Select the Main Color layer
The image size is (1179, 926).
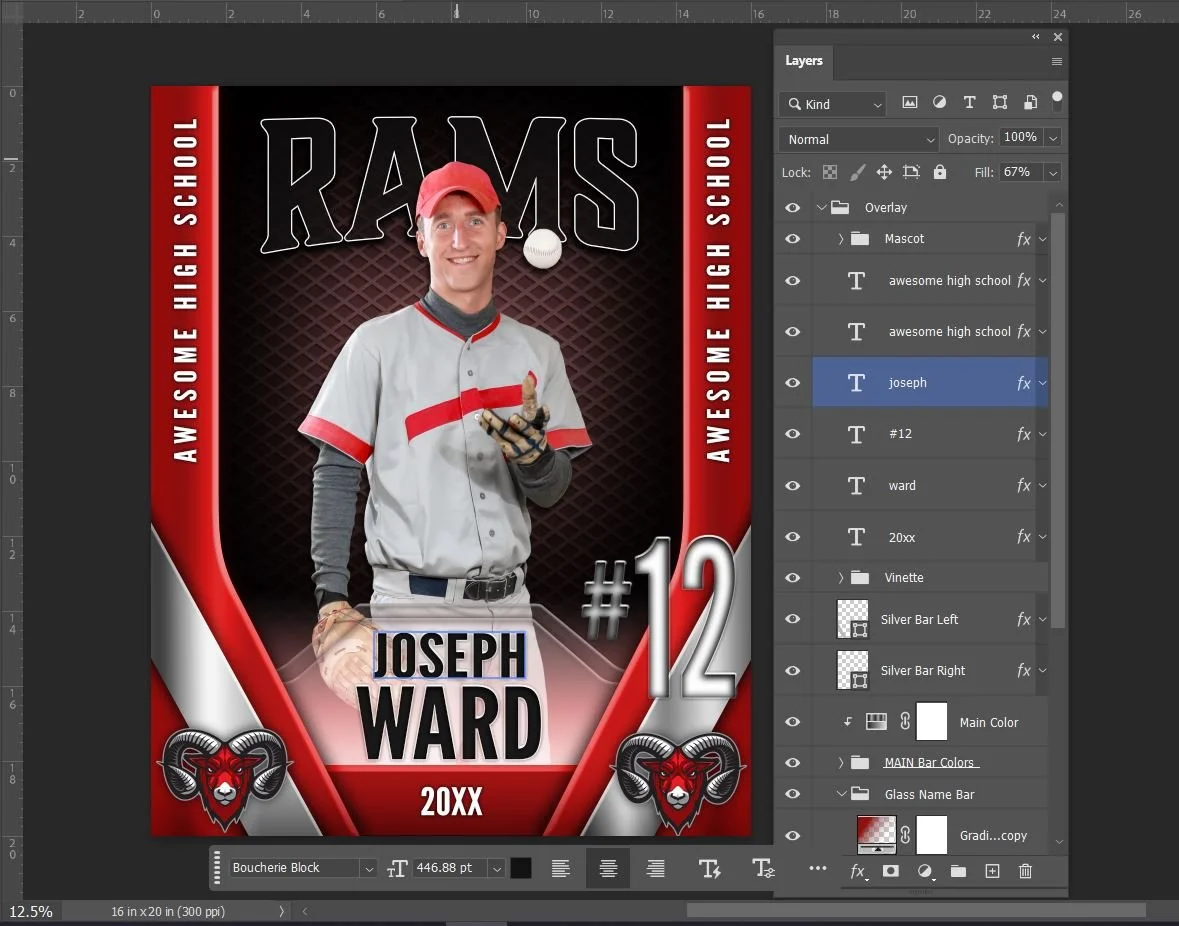(x=930, y=722)
